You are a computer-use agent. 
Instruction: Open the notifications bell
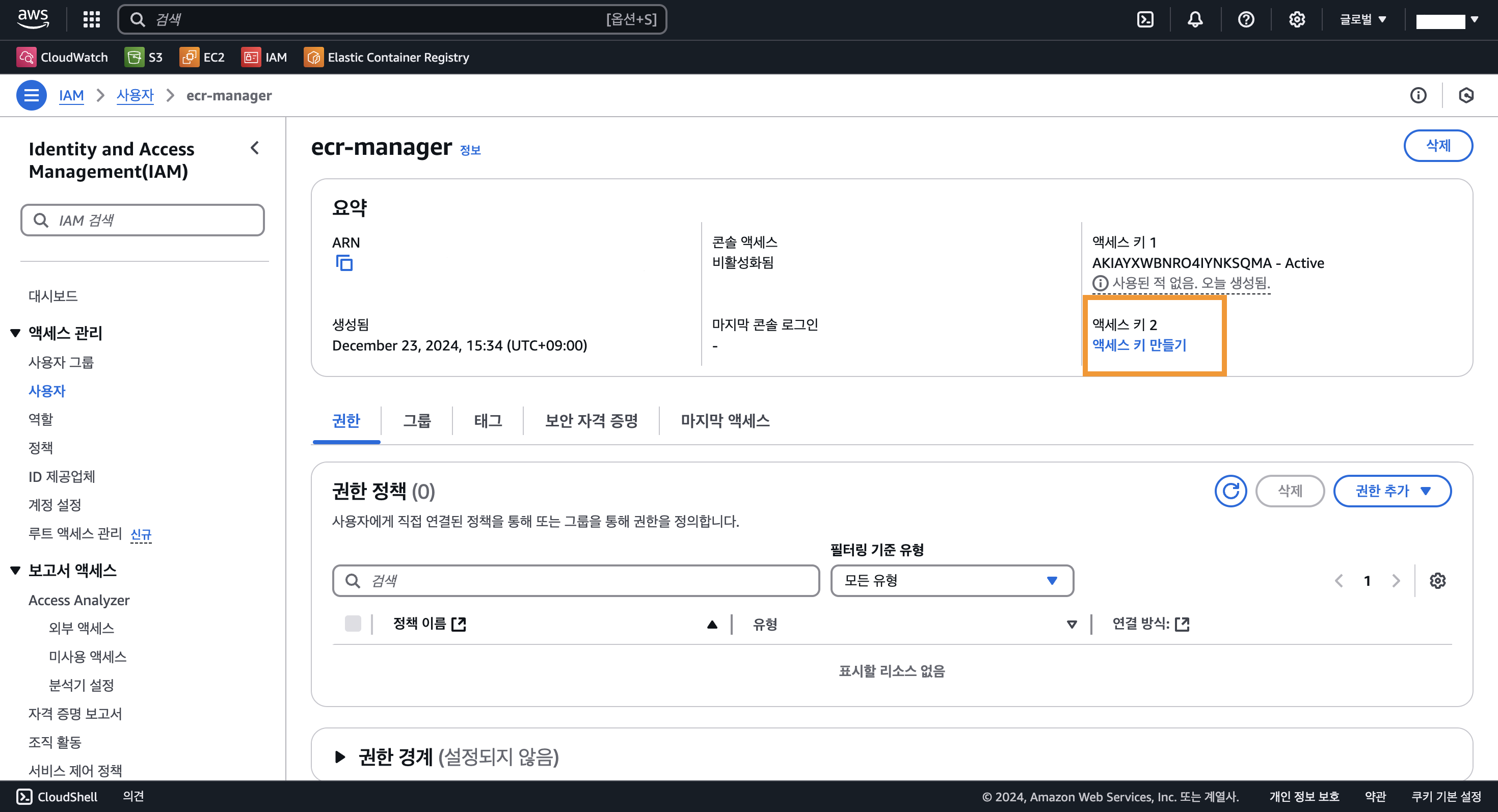point(1194,20)
